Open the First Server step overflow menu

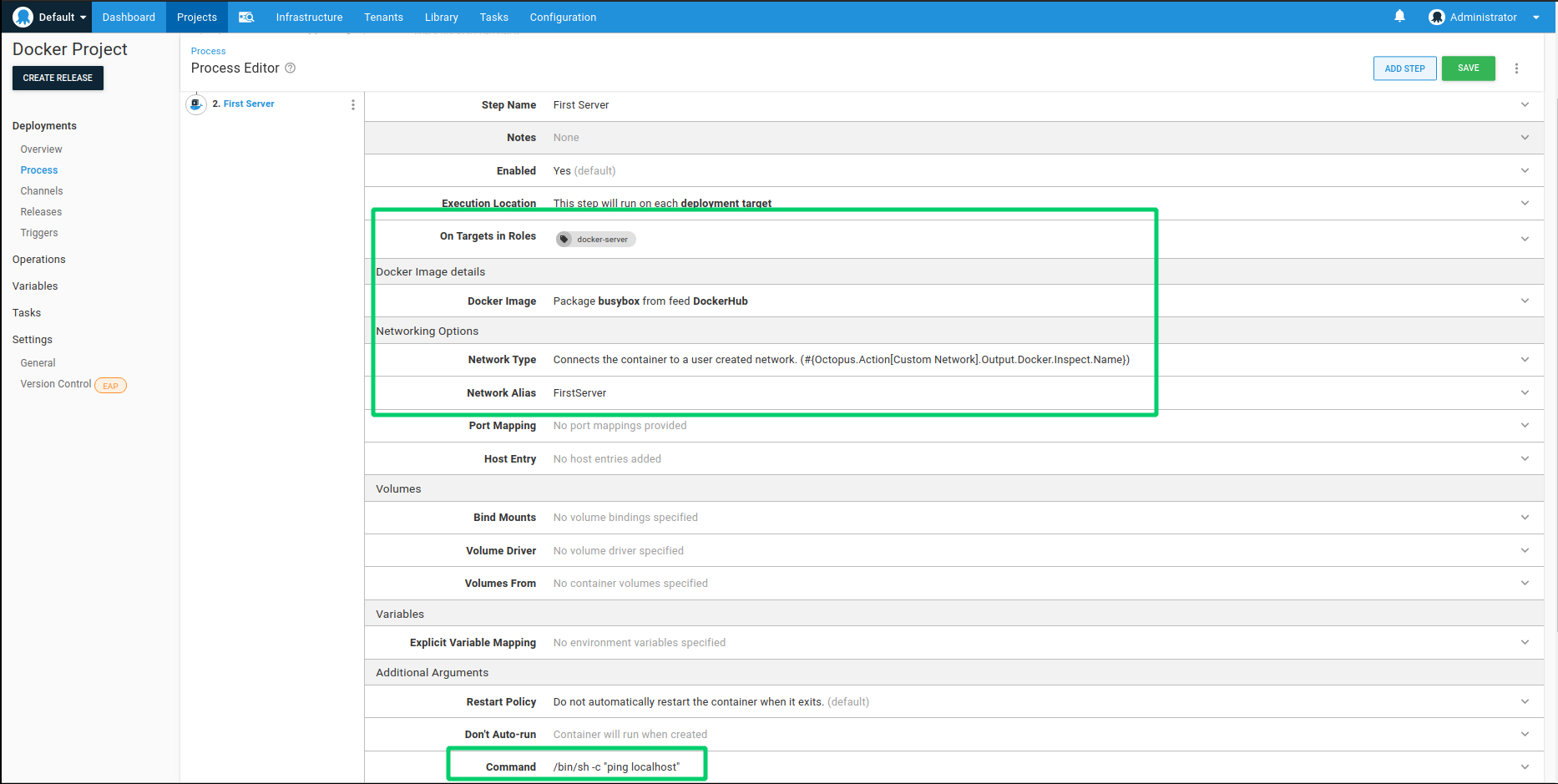(x=353, y=104)
